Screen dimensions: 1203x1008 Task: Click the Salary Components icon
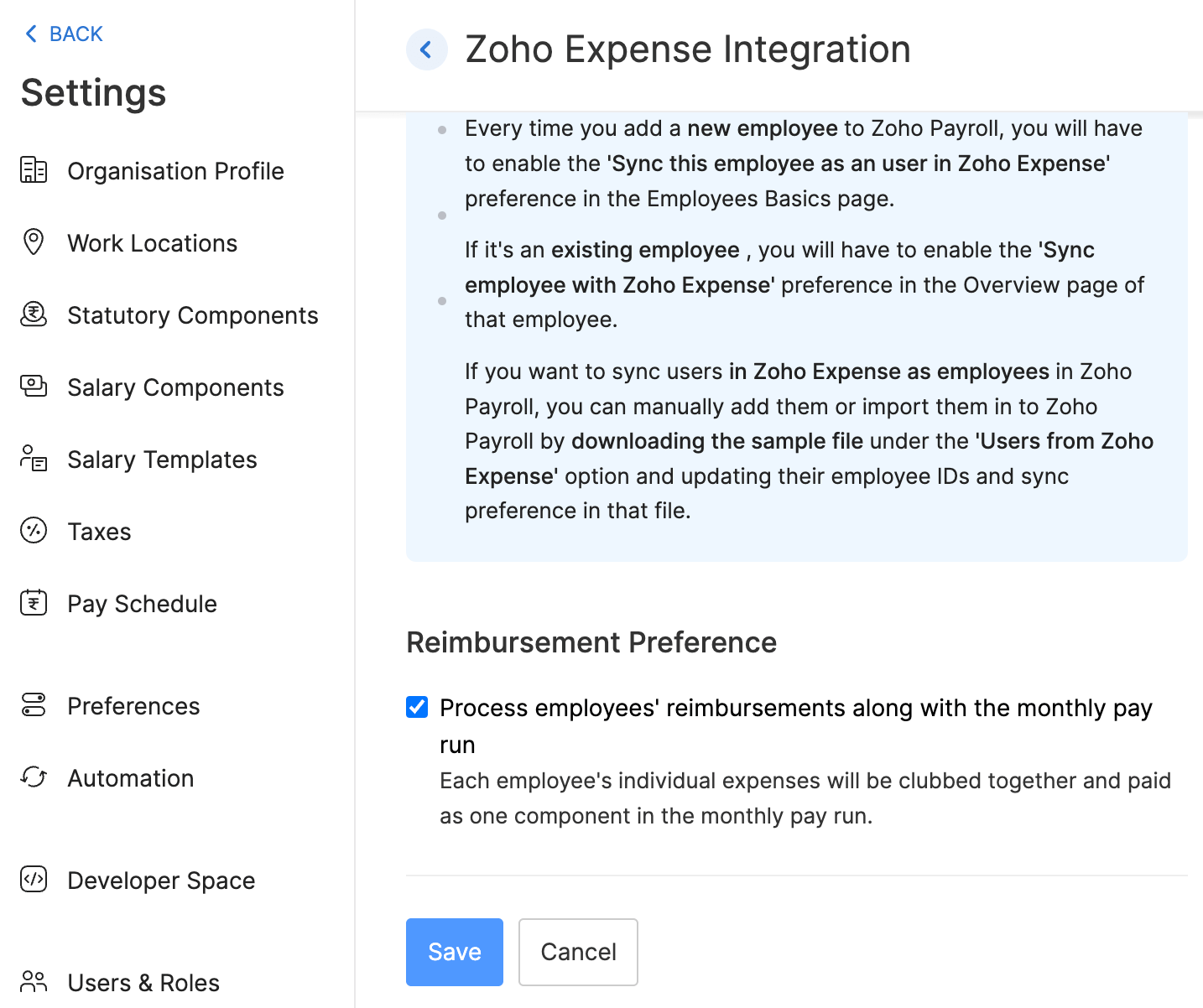point(34,387)
